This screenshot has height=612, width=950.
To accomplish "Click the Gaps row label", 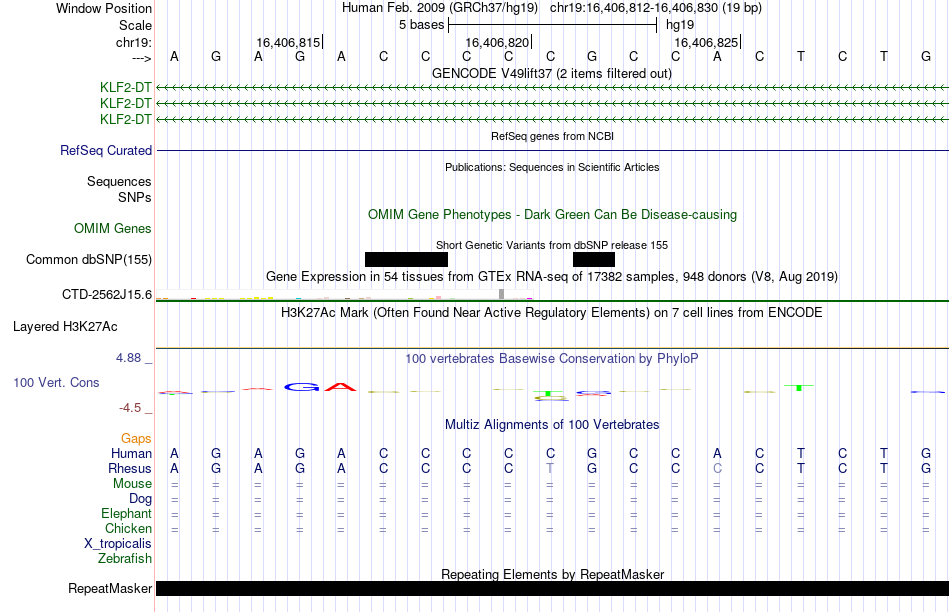I will (x=136, y=439).
